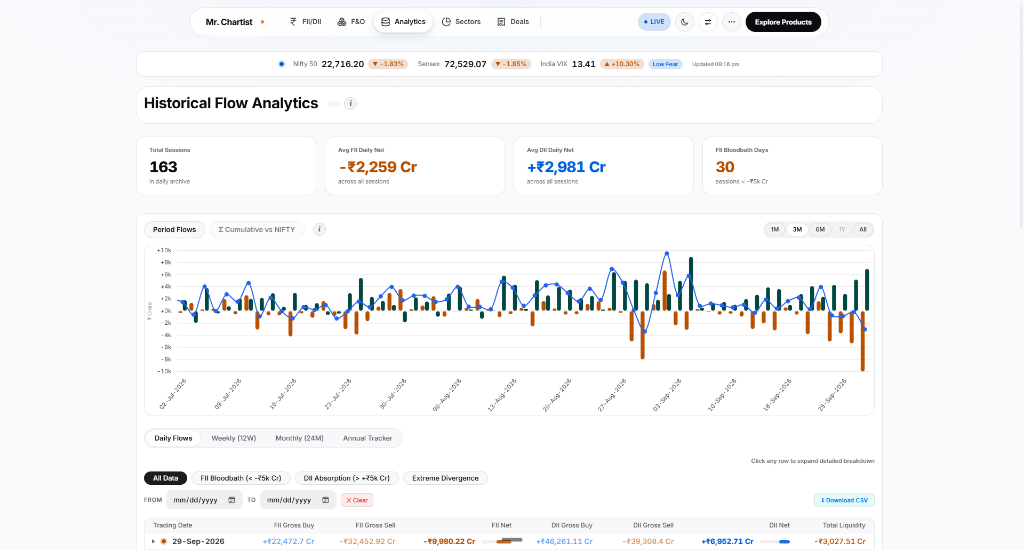Click the India VIX value 13.41
The height and width of the screenshot is (550, 1024).
click(583, 64)
